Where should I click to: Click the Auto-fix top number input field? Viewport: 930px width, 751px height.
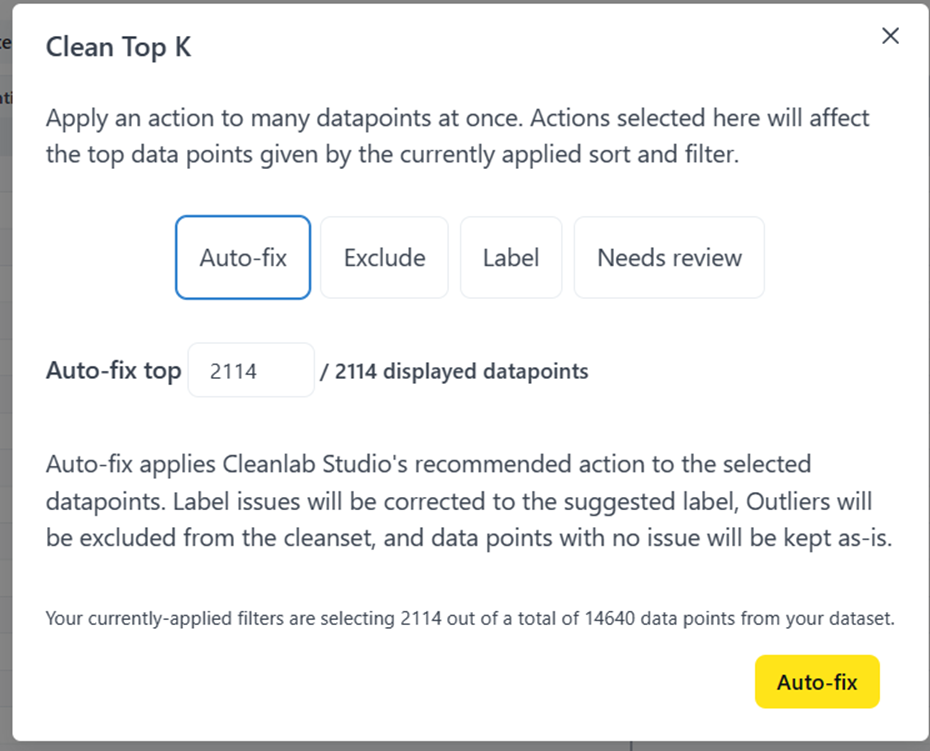pos(251,370)
